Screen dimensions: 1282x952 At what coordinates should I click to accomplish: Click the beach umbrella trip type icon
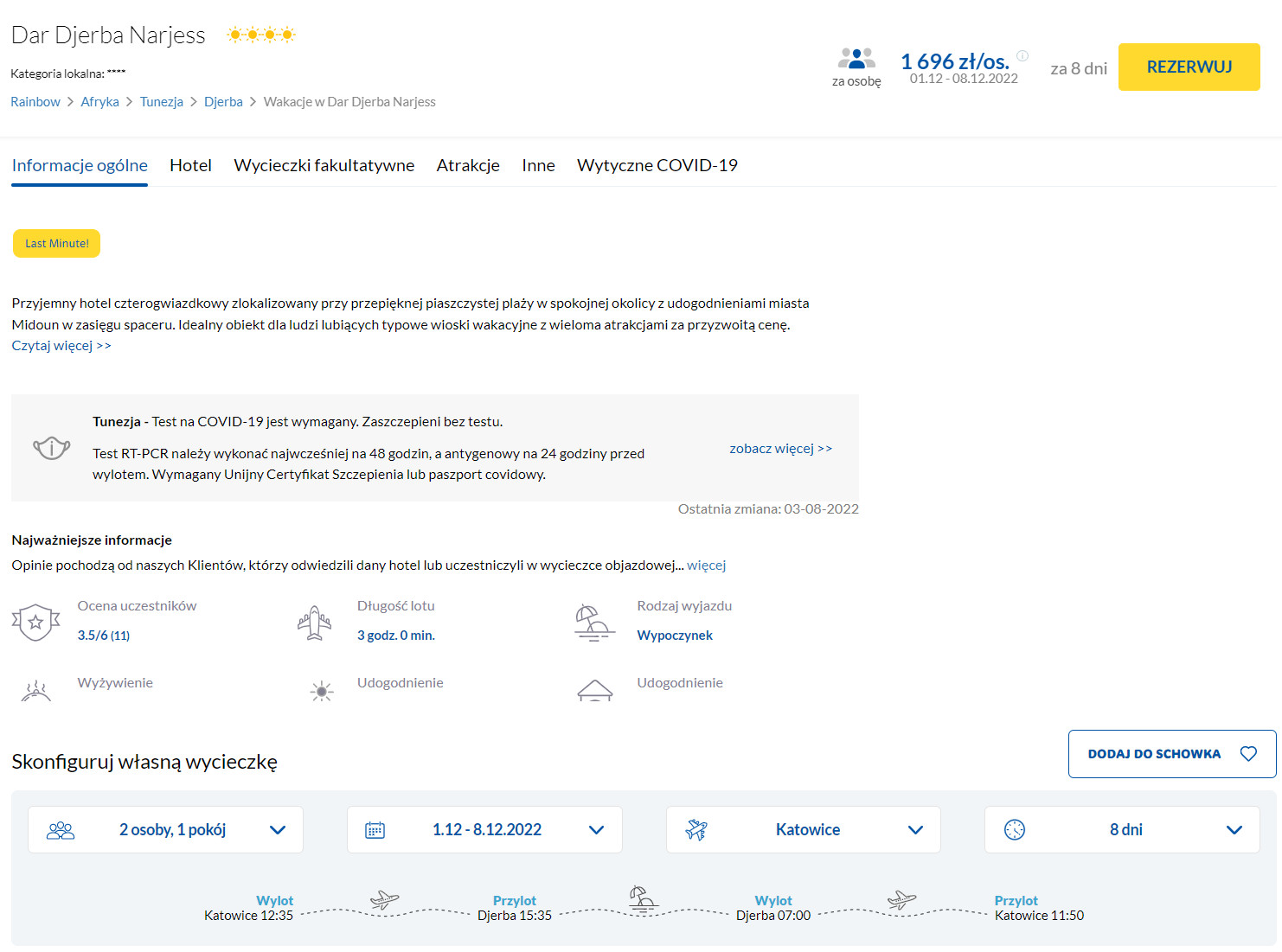click(x=594, y=622)
